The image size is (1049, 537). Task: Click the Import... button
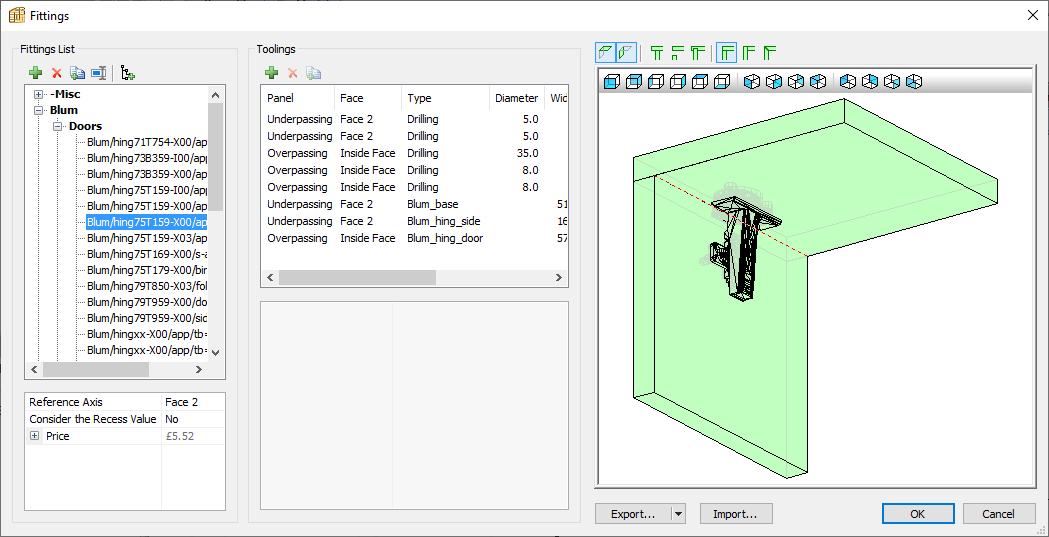click(x=736, y=514)
